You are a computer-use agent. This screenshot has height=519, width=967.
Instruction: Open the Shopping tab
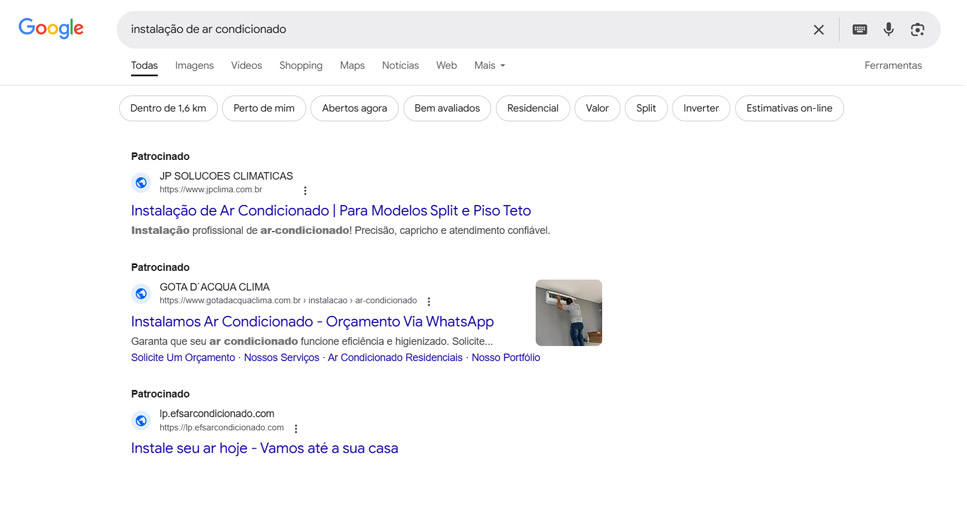click(300, 65)
